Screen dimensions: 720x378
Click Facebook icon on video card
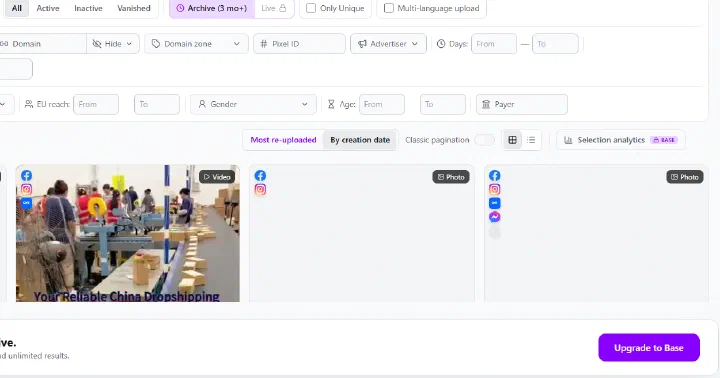pos(26,176)
